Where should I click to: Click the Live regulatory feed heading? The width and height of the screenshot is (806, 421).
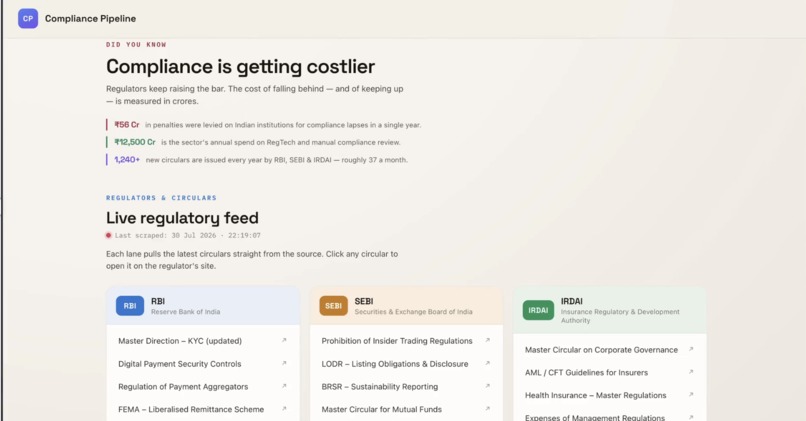(x=182, y=218)
